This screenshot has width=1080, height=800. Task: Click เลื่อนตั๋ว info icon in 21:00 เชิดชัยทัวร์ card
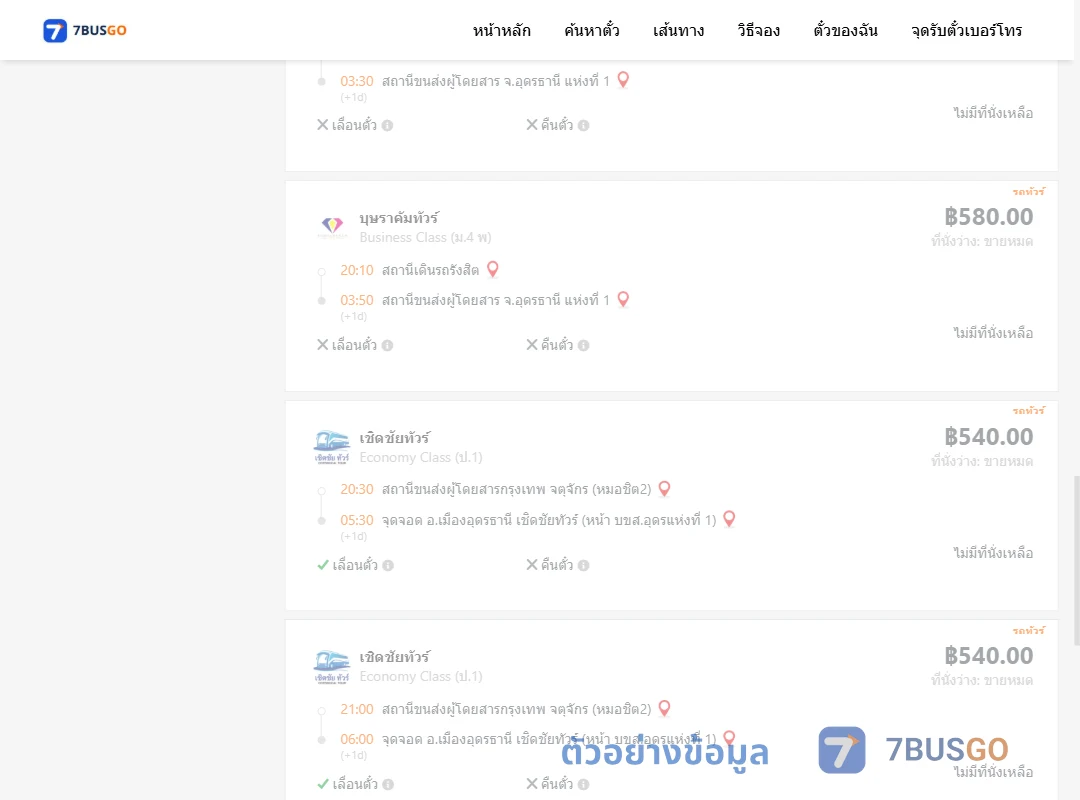(388, 784)
